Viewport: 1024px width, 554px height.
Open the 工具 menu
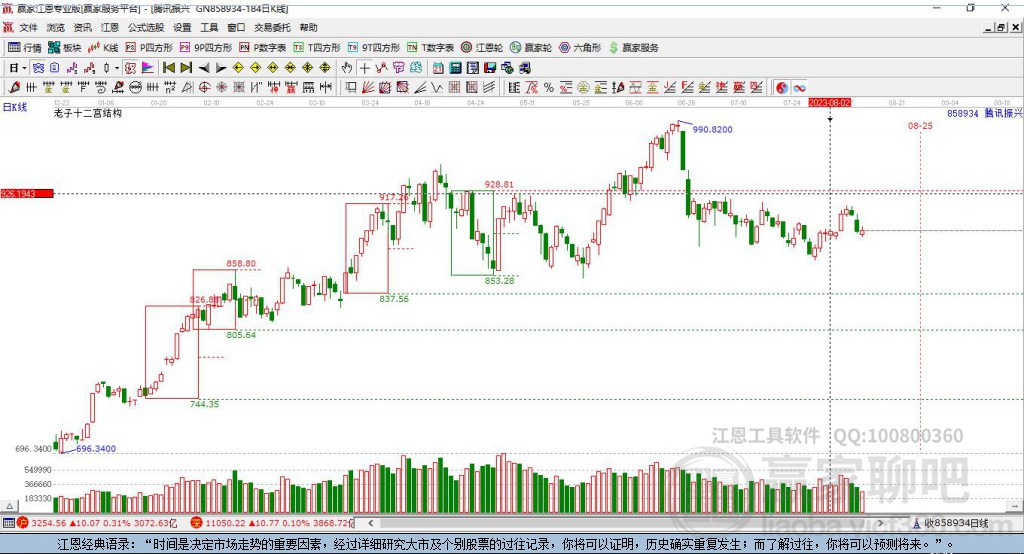coord(209,27)
